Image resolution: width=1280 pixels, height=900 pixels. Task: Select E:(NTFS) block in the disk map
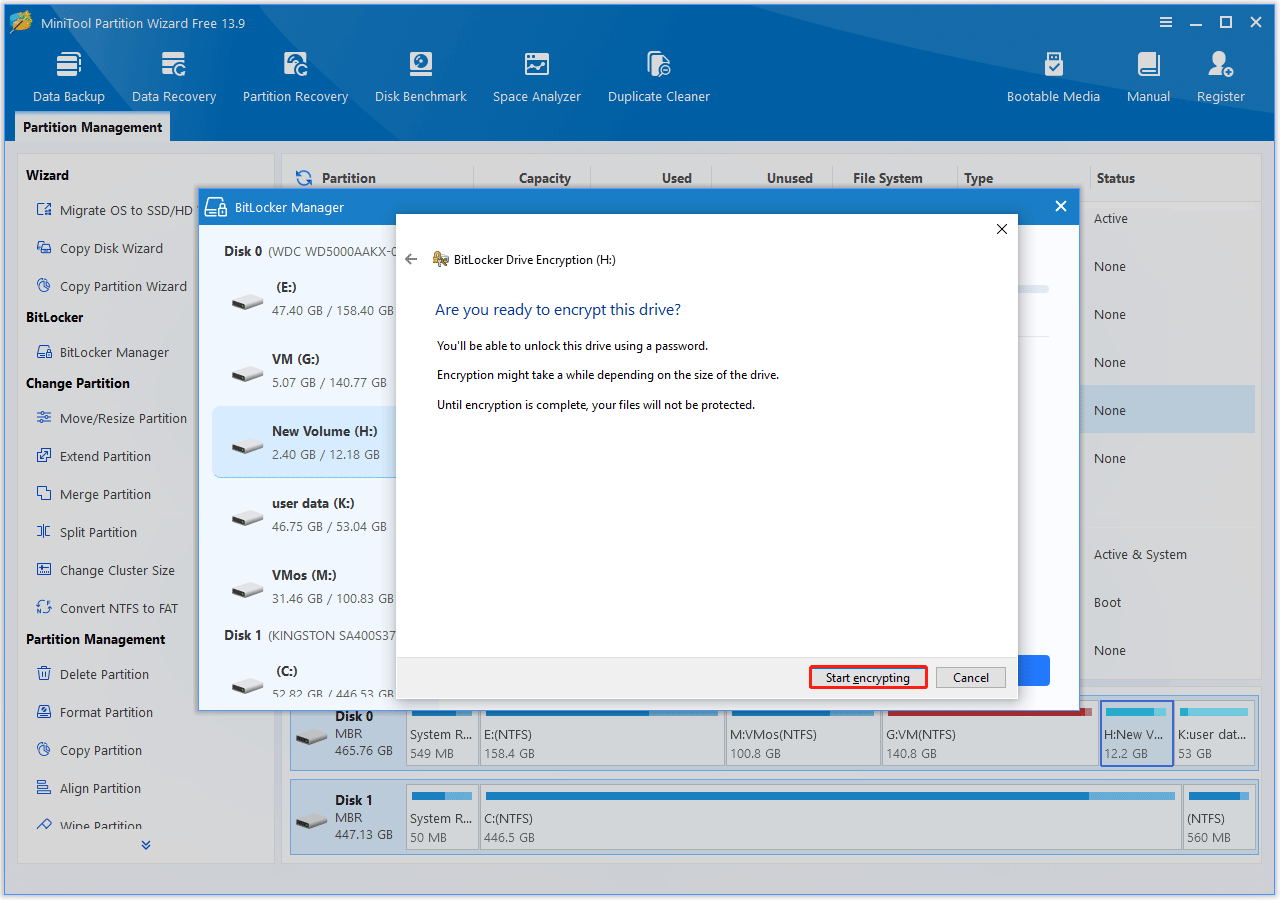click(602, 734)
